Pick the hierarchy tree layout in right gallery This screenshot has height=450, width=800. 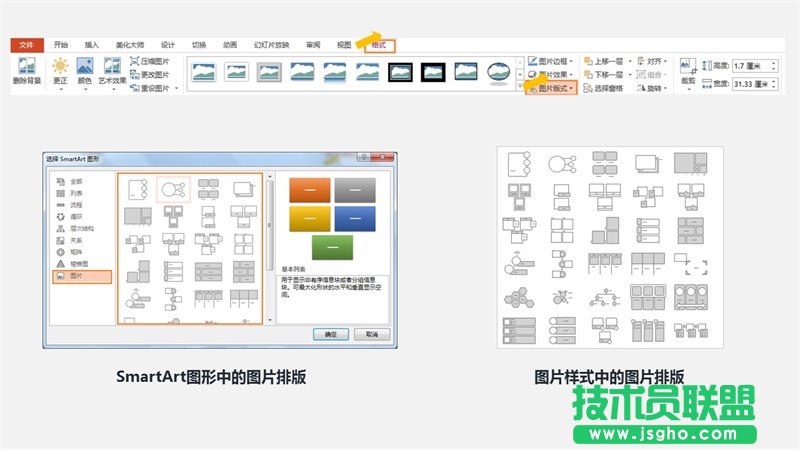605,297
